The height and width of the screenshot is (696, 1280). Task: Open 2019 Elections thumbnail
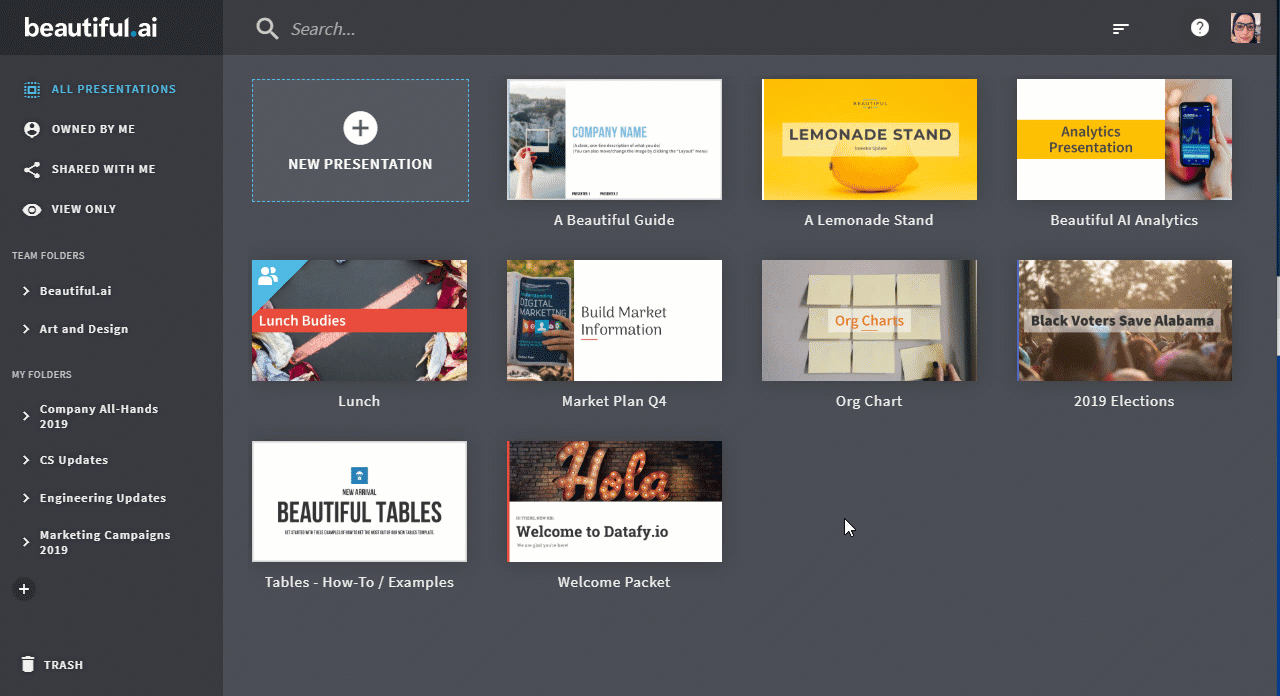1124,320
